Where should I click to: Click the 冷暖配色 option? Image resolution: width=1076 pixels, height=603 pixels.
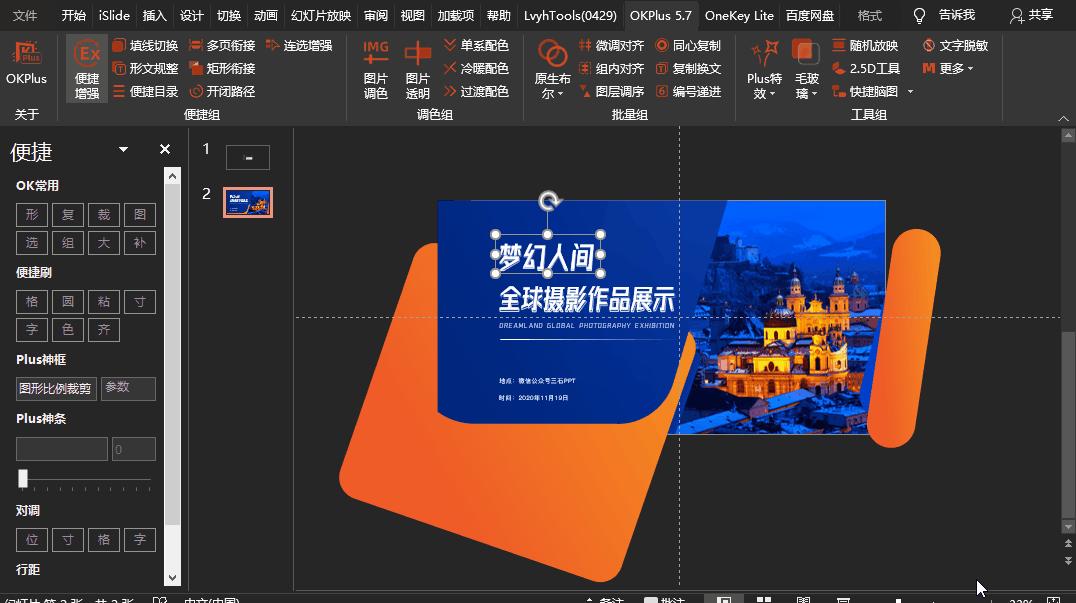(x=487, y=68)
